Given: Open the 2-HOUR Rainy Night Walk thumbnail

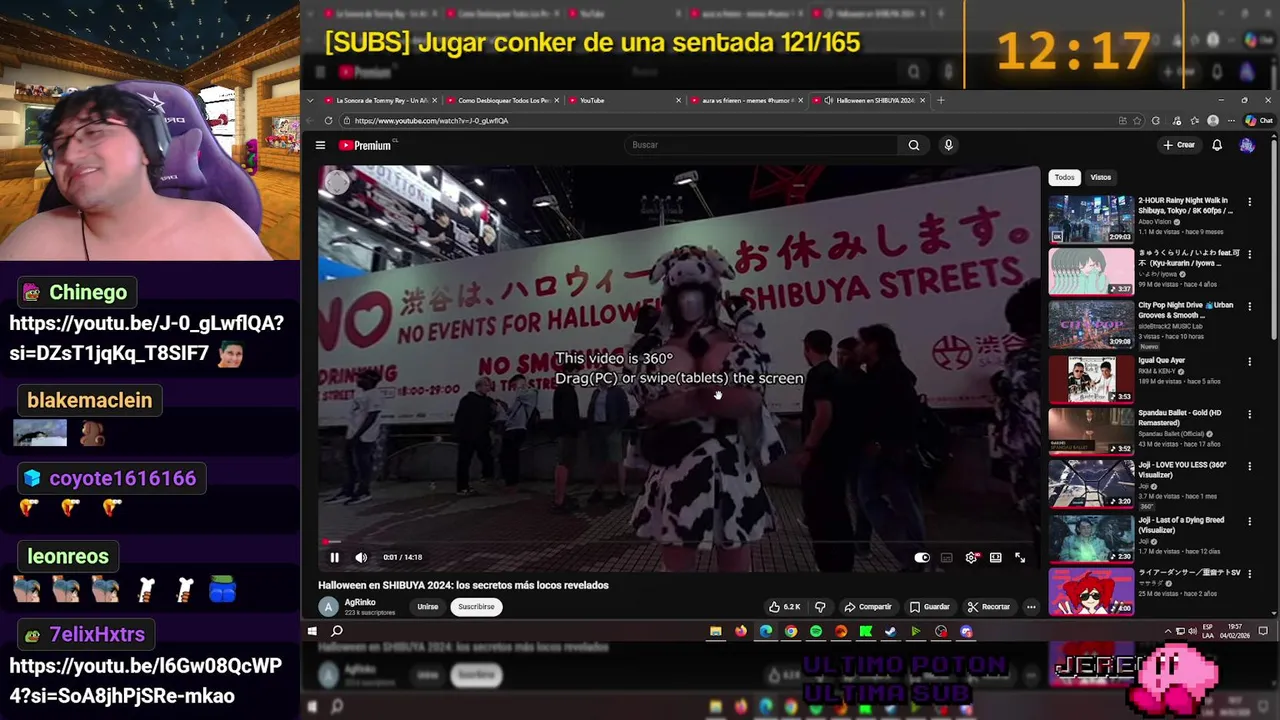Looking at the screenshot, I should tap(1091, 219).
